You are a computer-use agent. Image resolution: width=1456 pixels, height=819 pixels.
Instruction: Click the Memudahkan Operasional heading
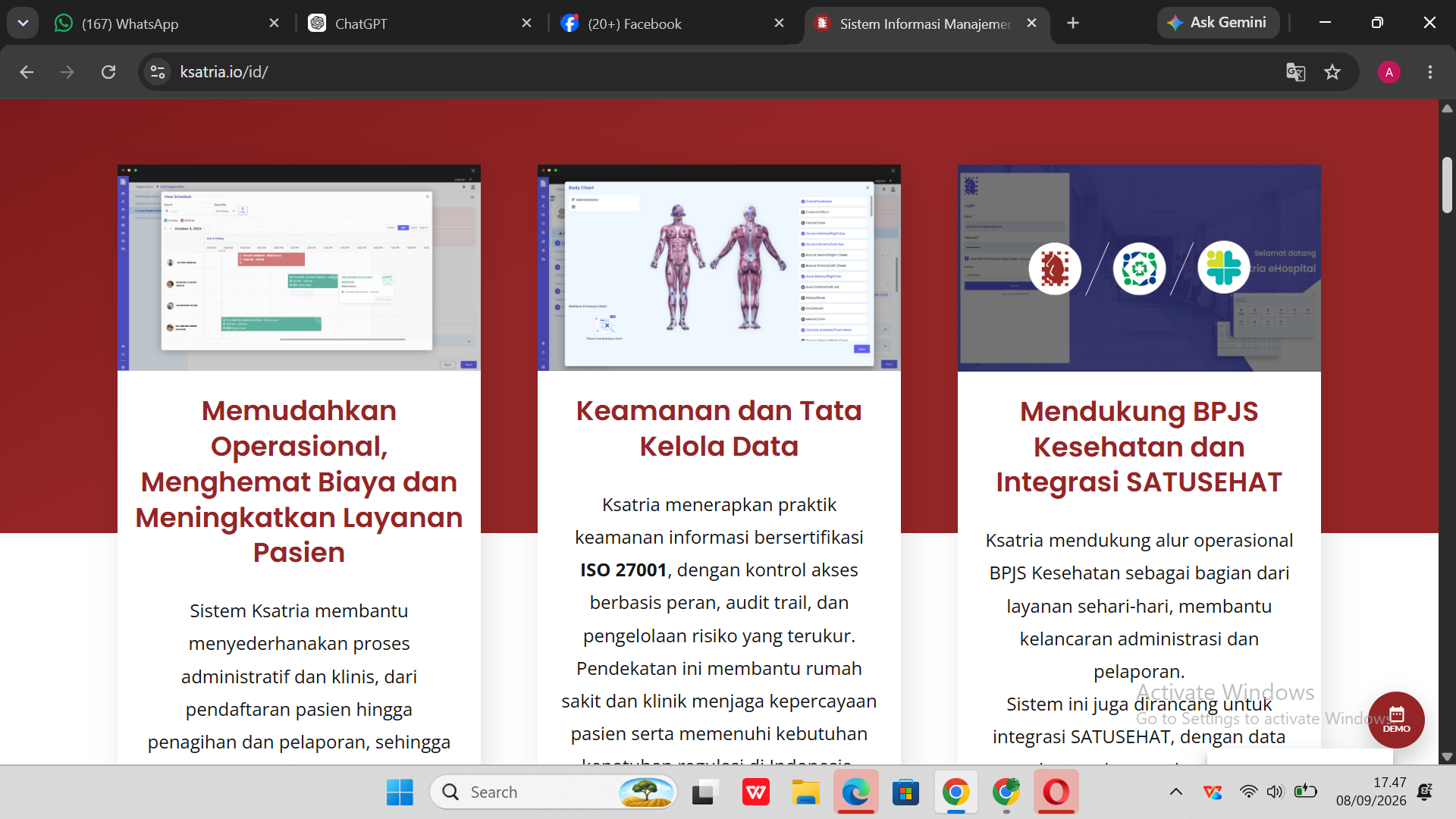(x=299, y=482)
